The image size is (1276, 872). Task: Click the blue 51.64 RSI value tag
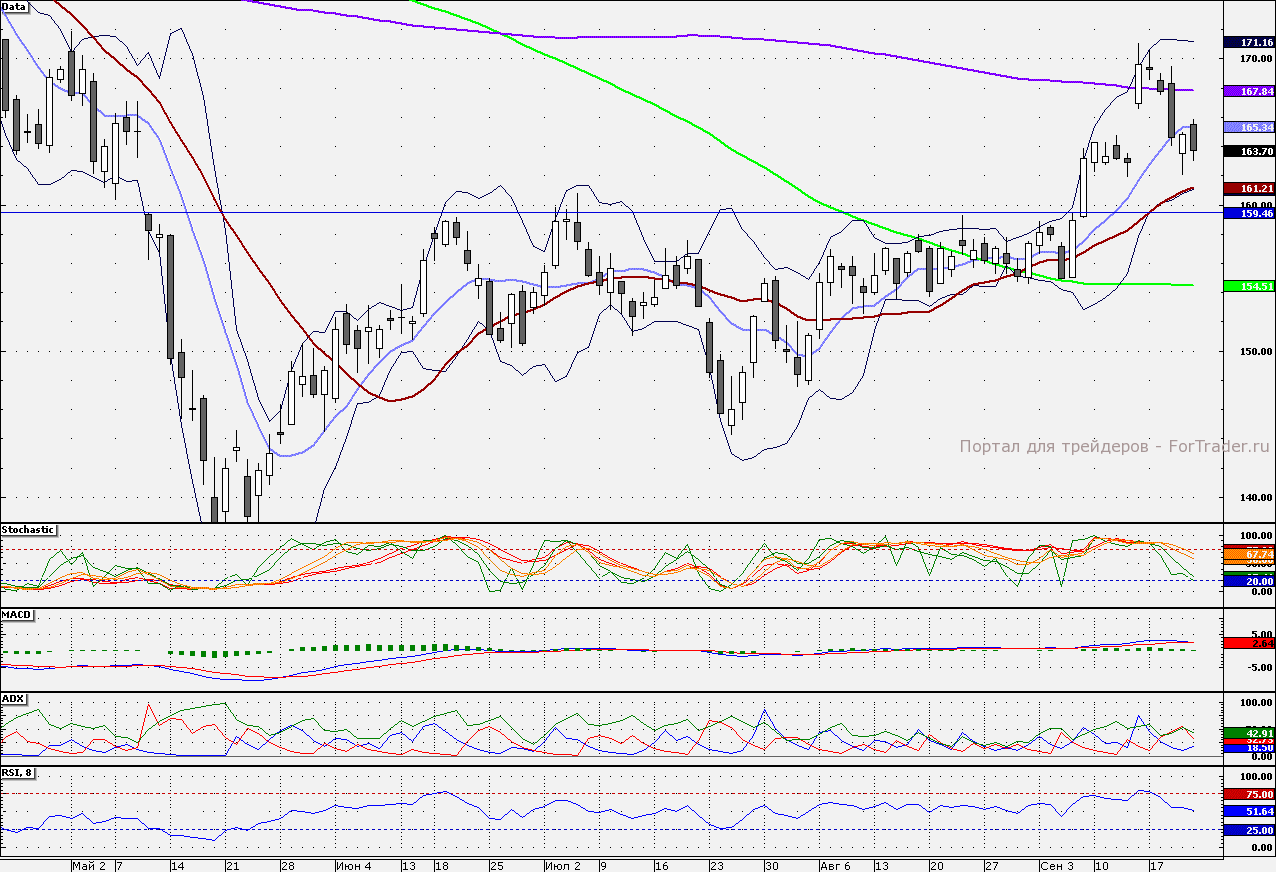[x=1249, y=812]
